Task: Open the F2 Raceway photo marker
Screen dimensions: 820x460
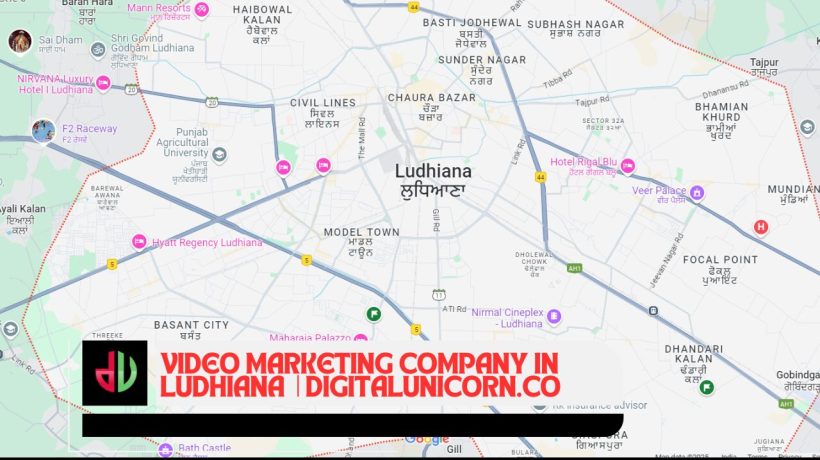Action: pos(43,131)
